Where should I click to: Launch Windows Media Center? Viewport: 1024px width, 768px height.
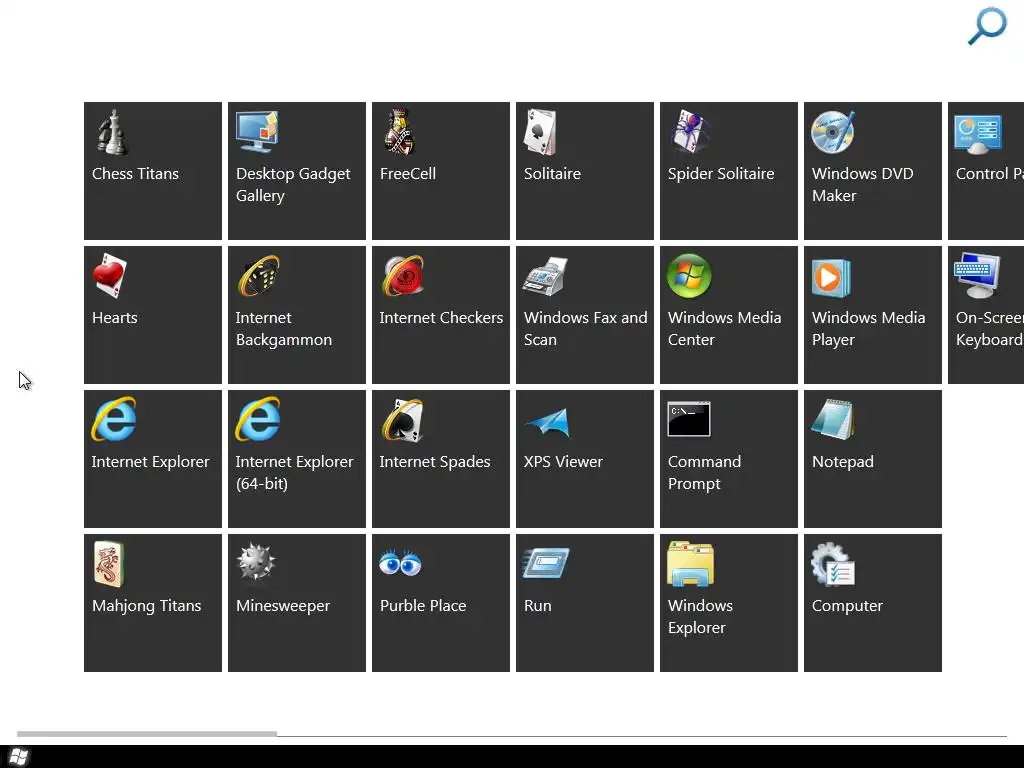[x=729, y=315]
